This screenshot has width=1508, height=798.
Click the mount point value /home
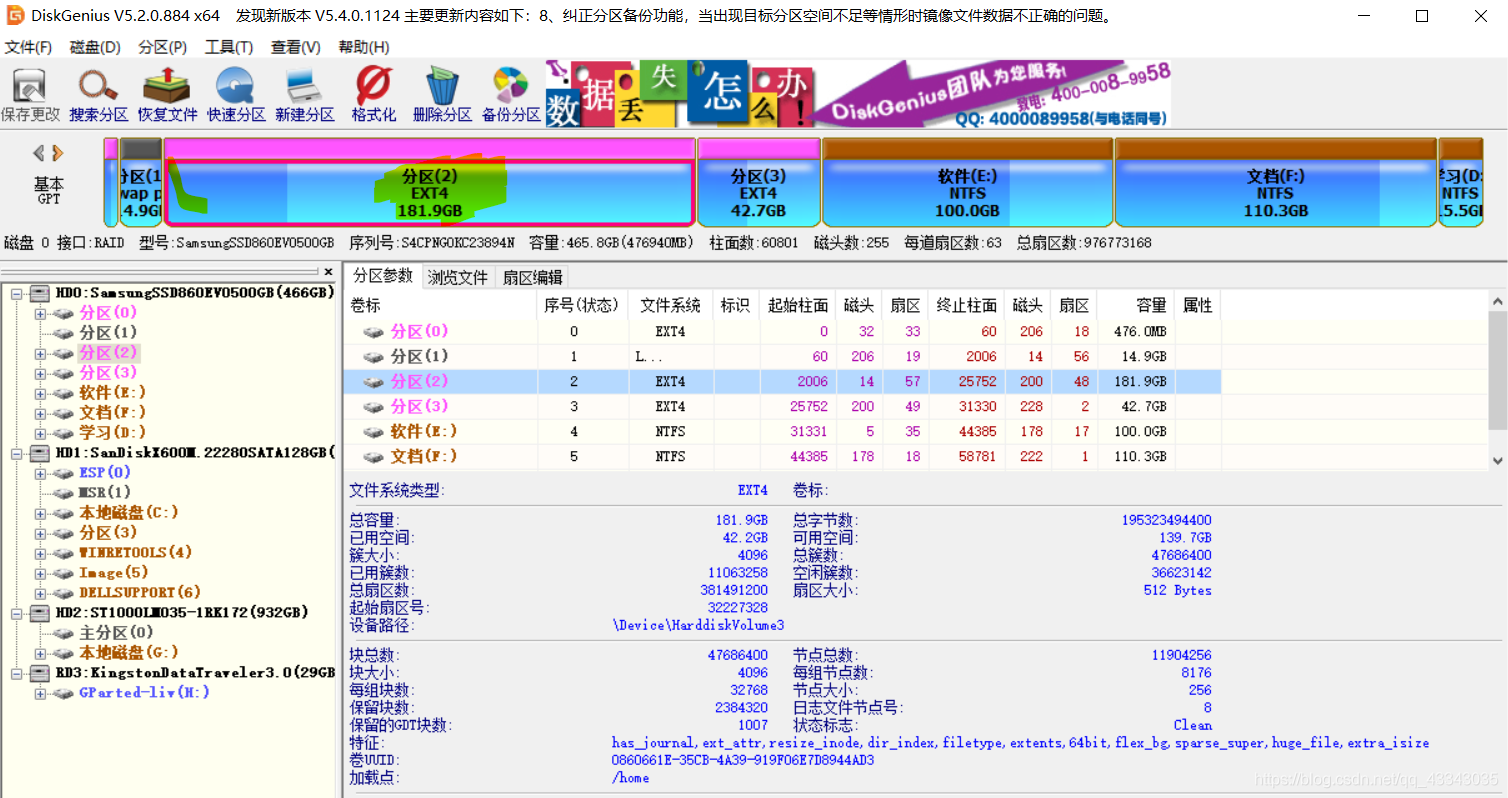pyautogui.click(x=631, y=778)
